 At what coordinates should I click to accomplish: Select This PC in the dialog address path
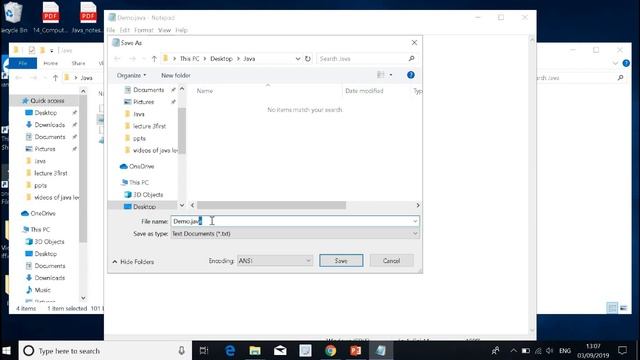click(190, 59)
